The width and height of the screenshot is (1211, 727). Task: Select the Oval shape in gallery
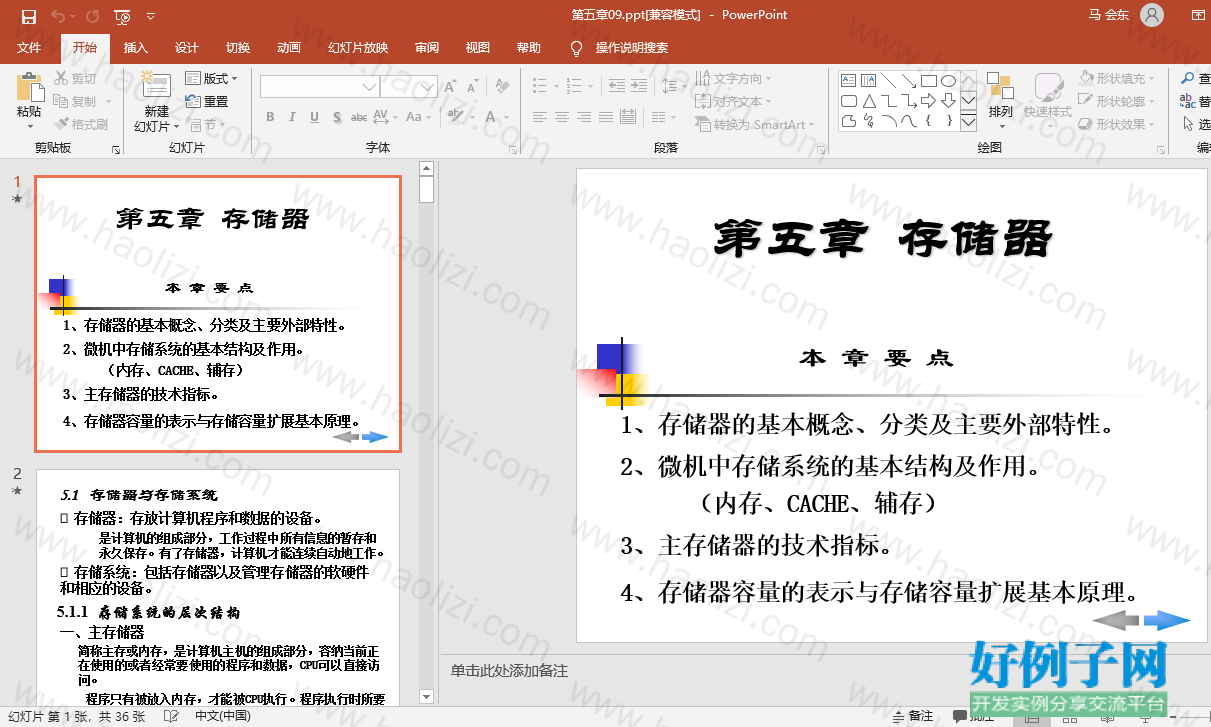[948, 81]
